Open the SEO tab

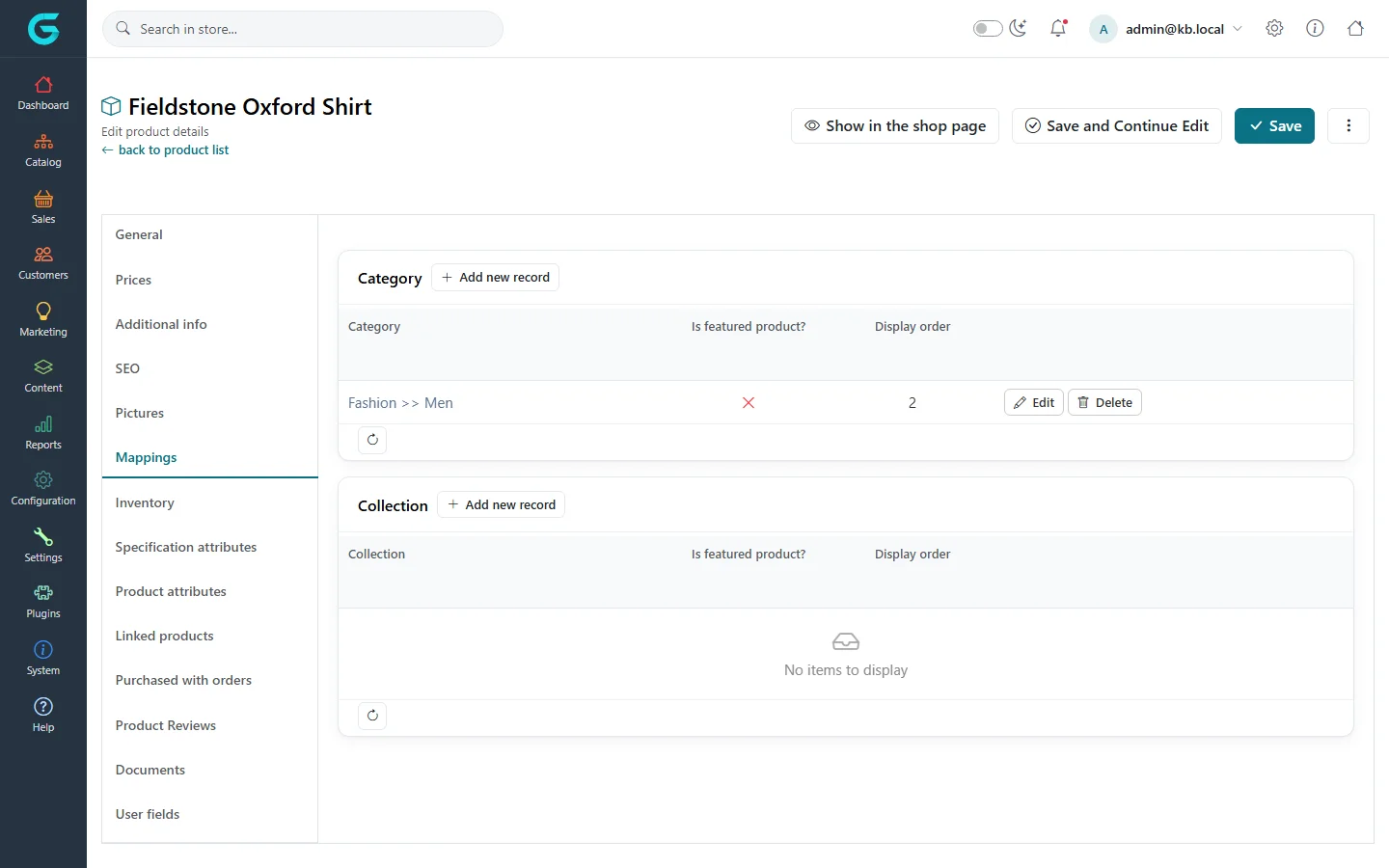210,368
